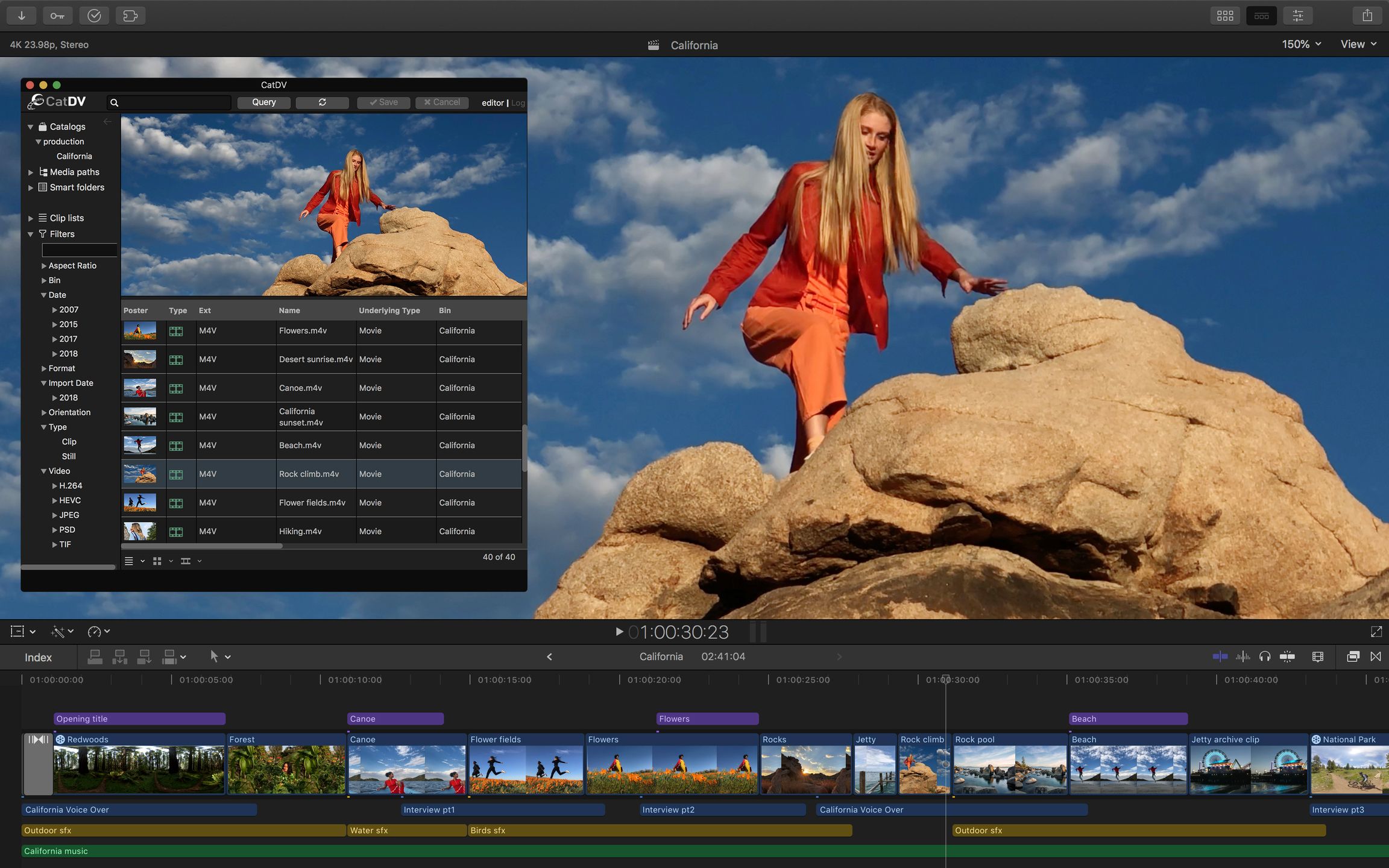1389x868 pixels.
Task: Solo audio using the headphones icon
Action: click(x=1264, y=656)
